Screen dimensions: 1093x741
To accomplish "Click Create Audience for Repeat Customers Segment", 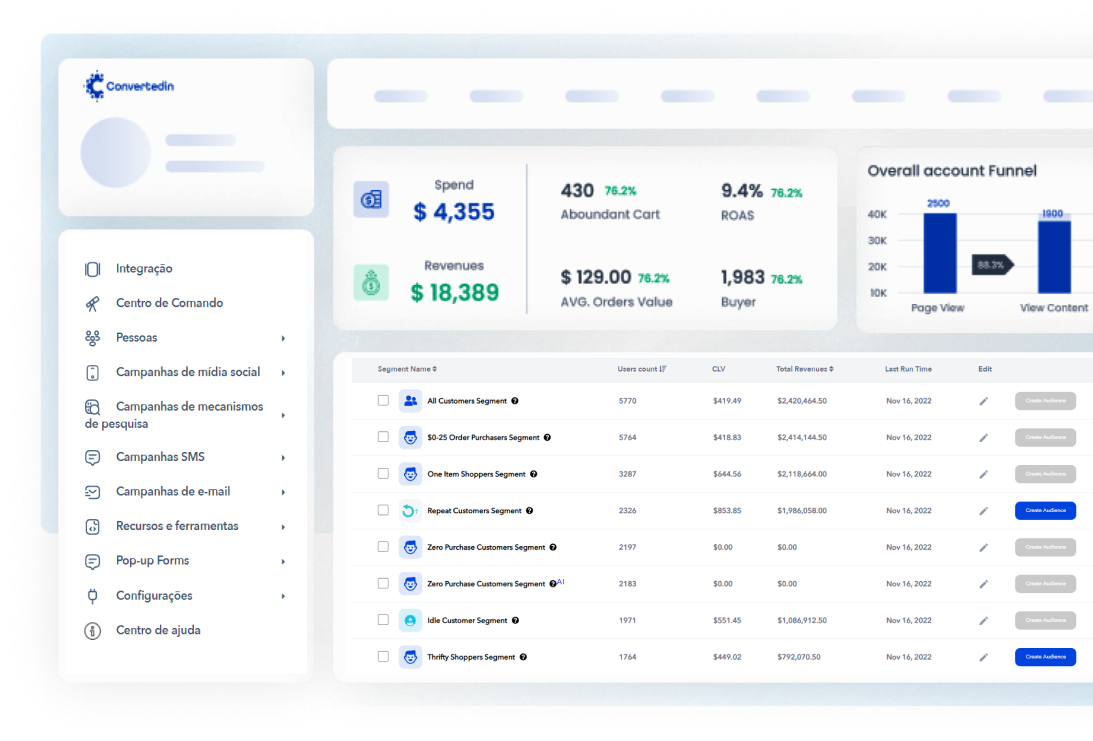I will (x=1045, y=510).
